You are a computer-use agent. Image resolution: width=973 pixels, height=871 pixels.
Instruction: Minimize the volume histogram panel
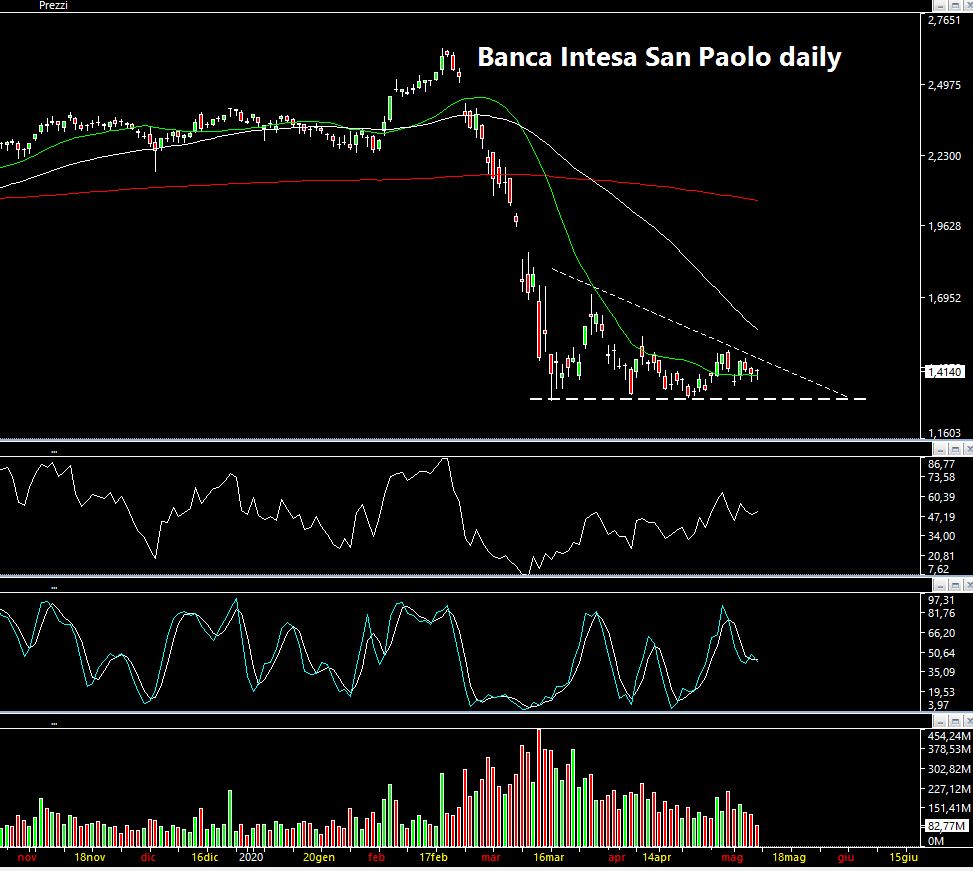[x=941, y=721]
